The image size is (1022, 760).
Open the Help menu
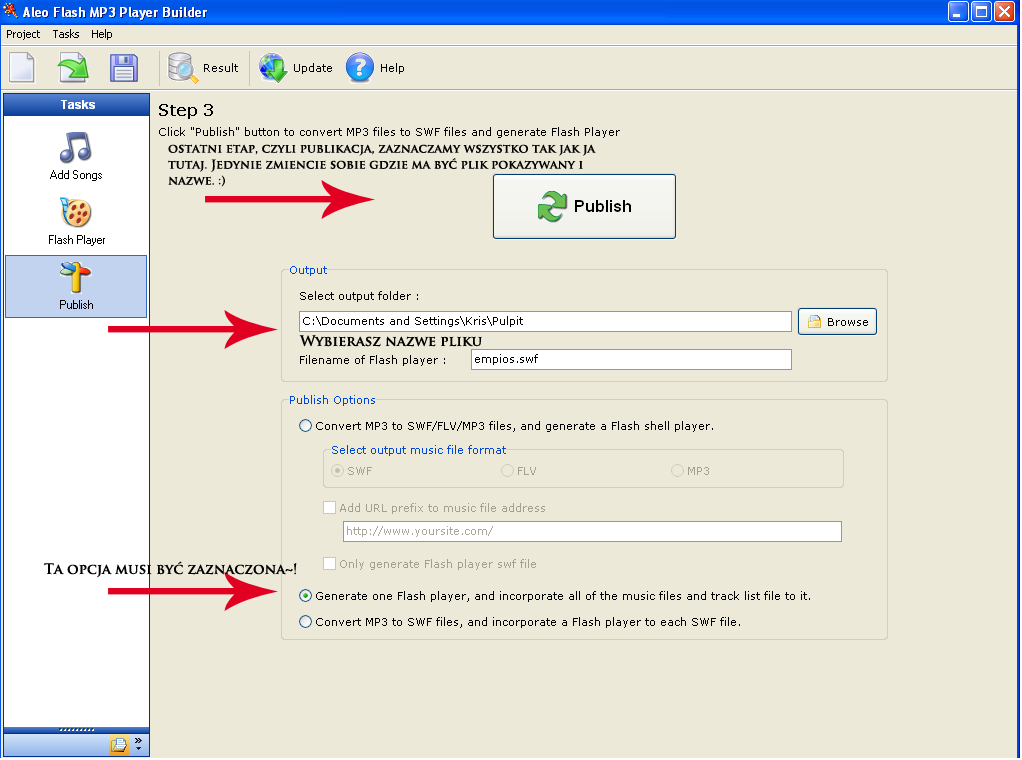(x=101, y=34)
